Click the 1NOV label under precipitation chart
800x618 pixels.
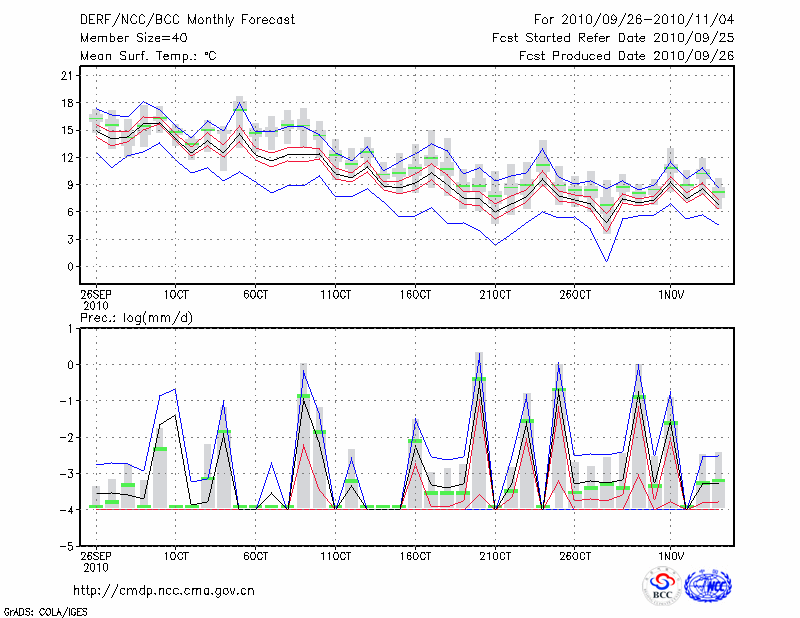(671, 554)
